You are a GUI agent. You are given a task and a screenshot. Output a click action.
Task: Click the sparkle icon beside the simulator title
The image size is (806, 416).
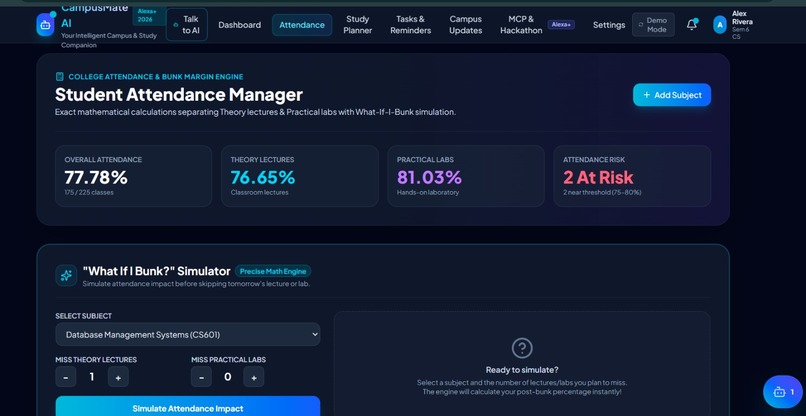66,276
